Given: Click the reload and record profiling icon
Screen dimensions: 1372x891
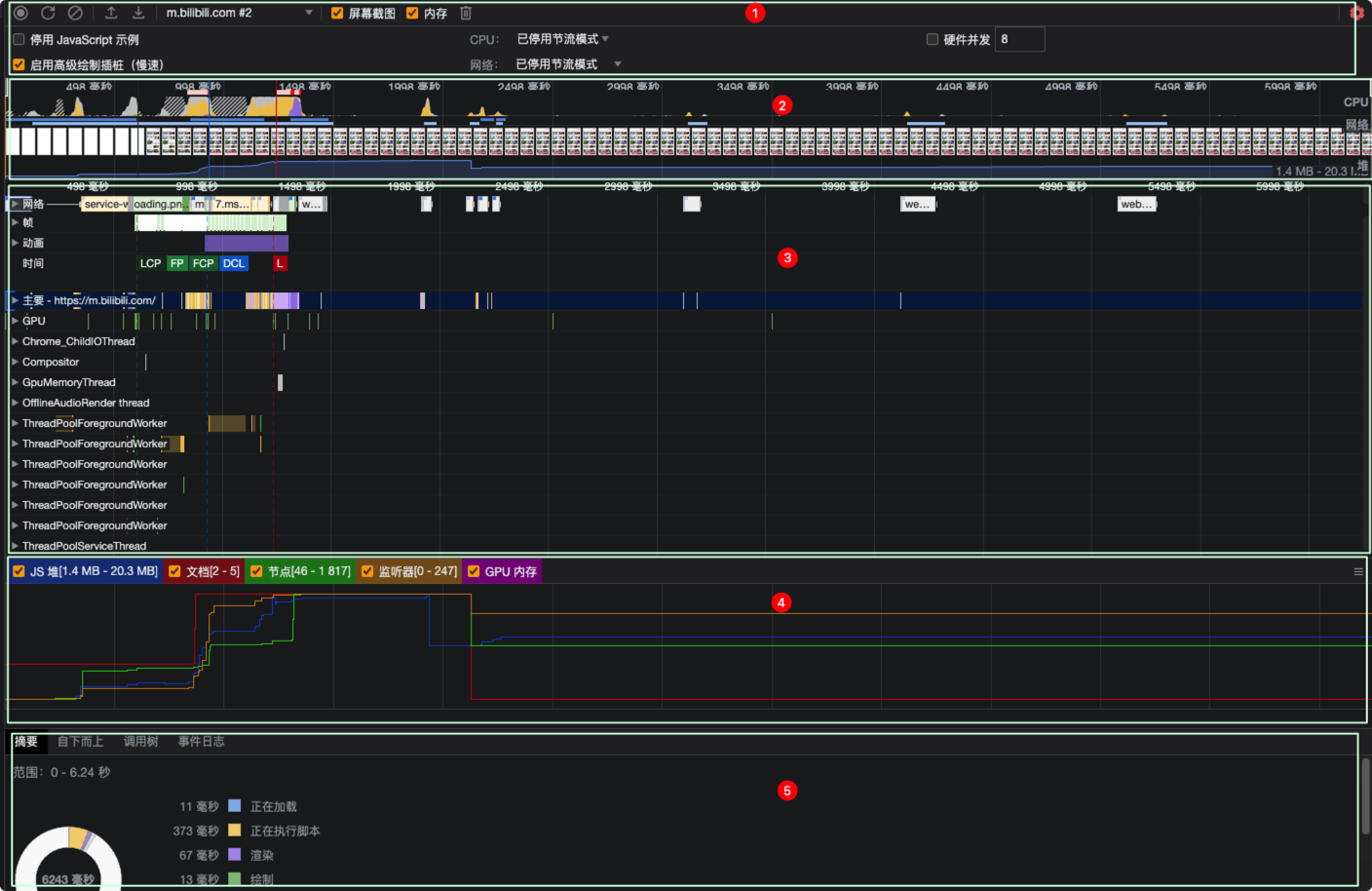Looking at the screenshot, I should click(48, 13).
